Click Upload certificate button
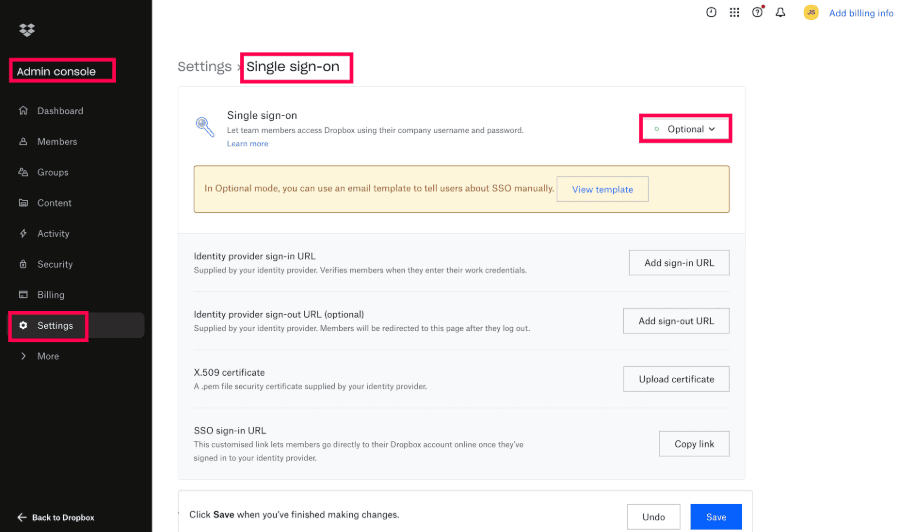 point(676,379)
